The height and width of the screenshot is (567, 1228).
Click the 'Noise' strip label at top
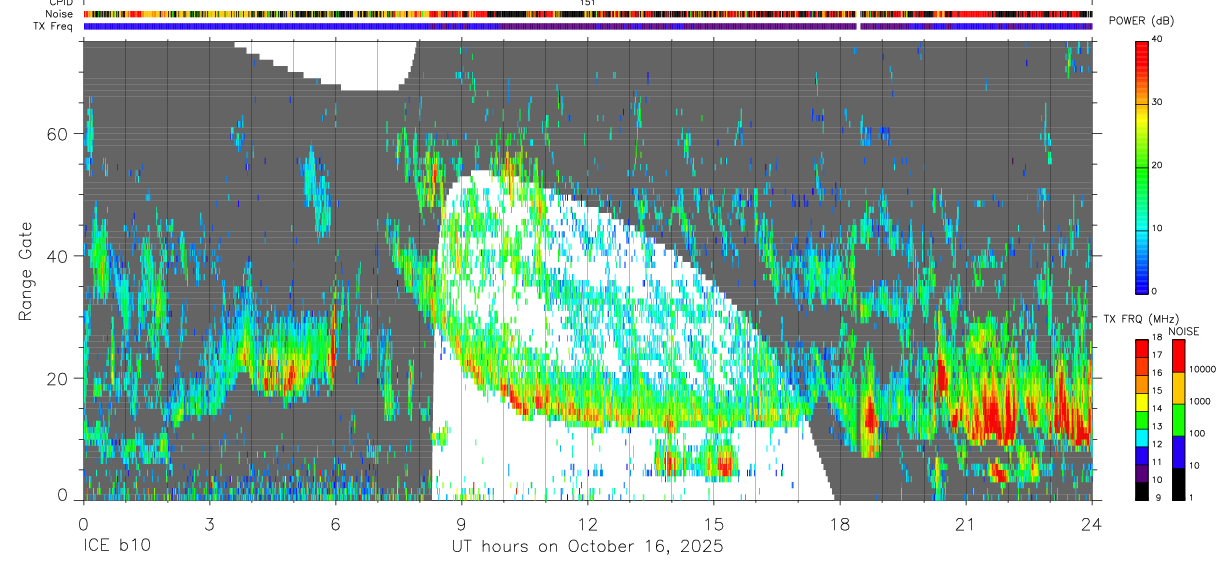pos(59,14)
